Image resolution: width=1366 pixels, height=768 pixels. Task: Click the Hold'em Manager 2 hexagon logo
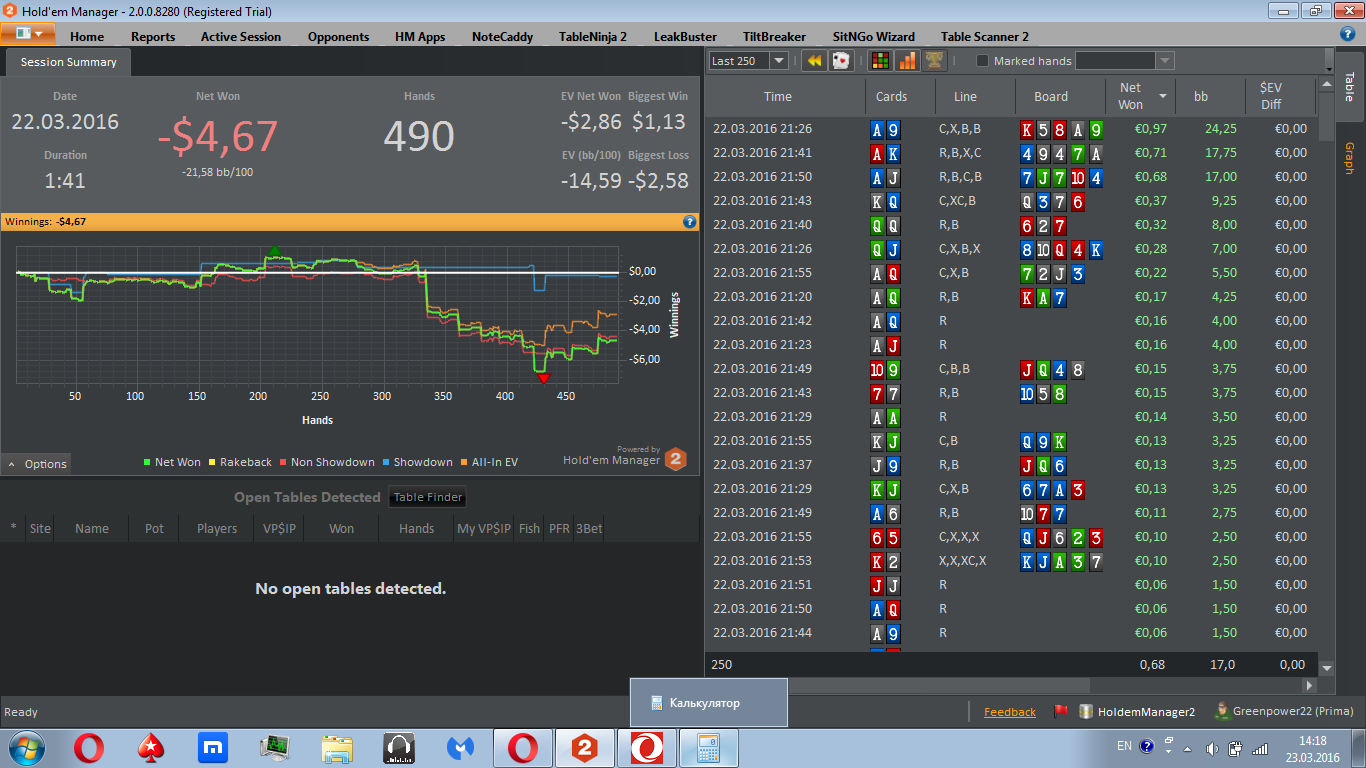(676, 460)
